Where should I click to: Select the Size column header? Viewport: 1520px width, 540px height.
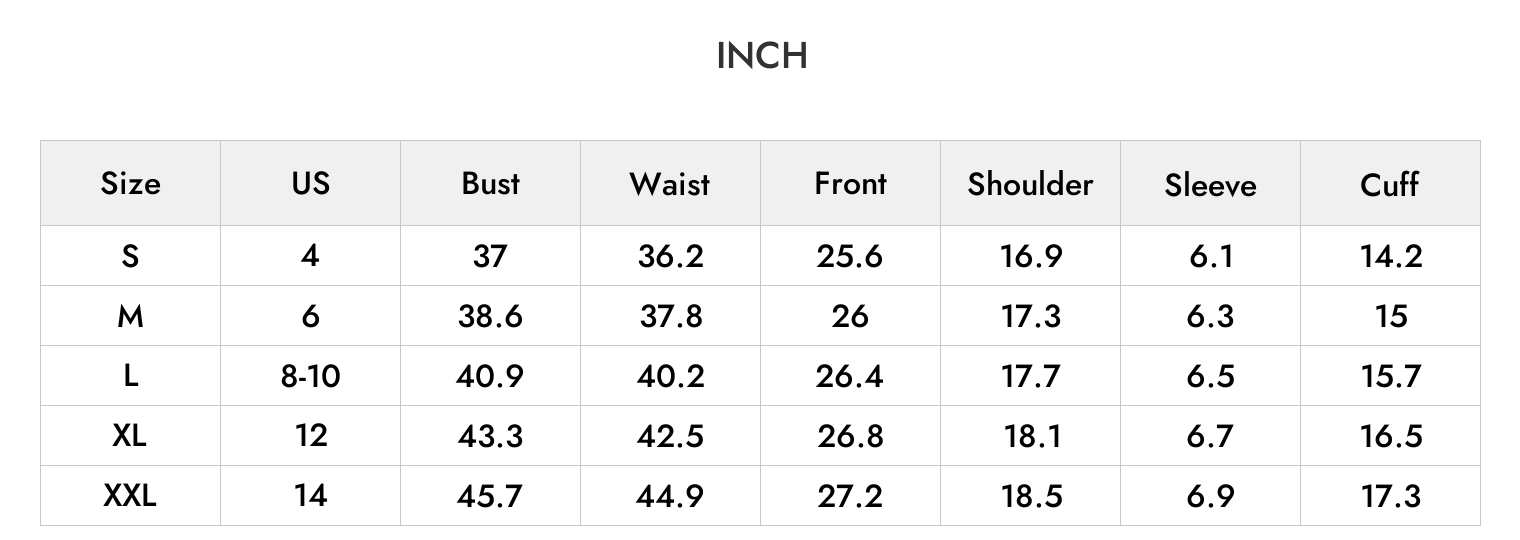point(130,184)
